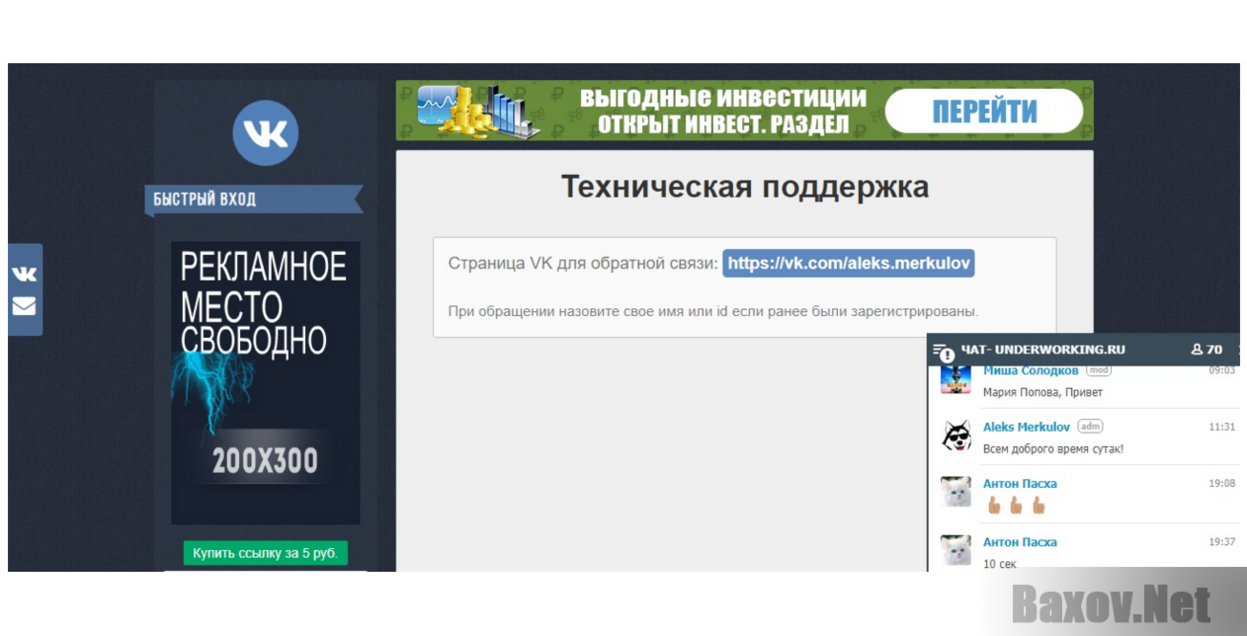Viewport: 1247px width, 636px height.
Task: Open Антон Пасха name above thumbs-up message
Action: 1019,484
